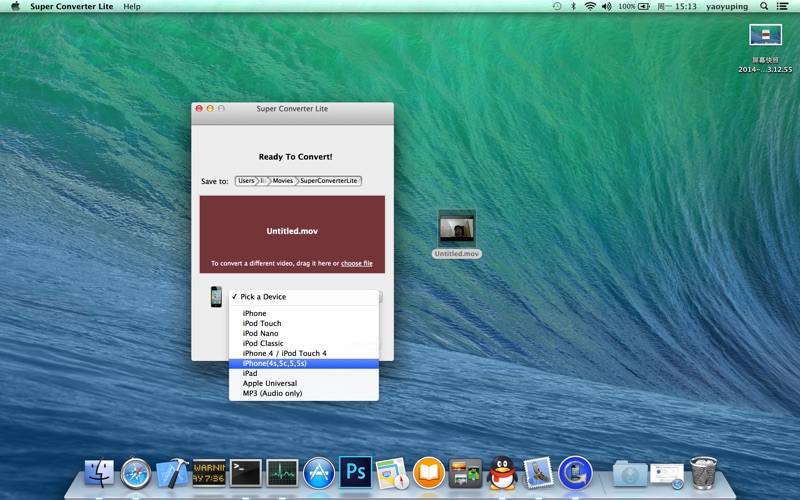Launch QQ penguin icon in Dock
Screen dimensions: 800x500
point(502,473)
